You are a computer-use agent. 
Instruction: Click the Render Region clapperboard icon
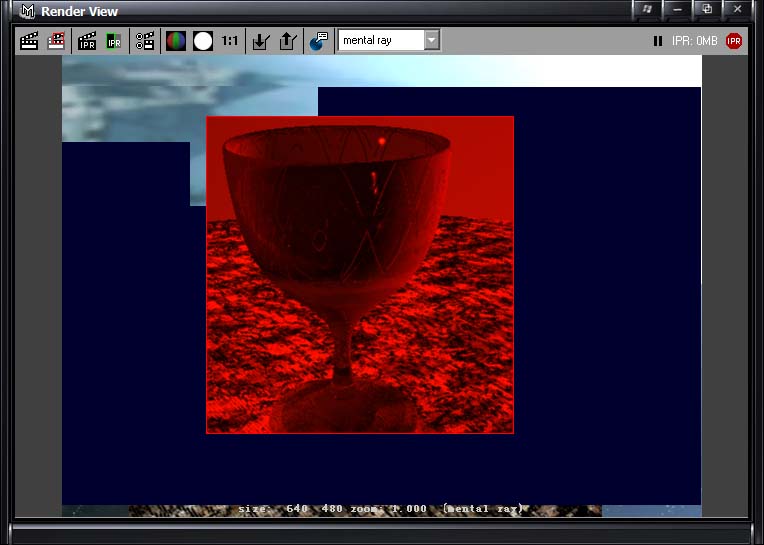coord(56,40)
